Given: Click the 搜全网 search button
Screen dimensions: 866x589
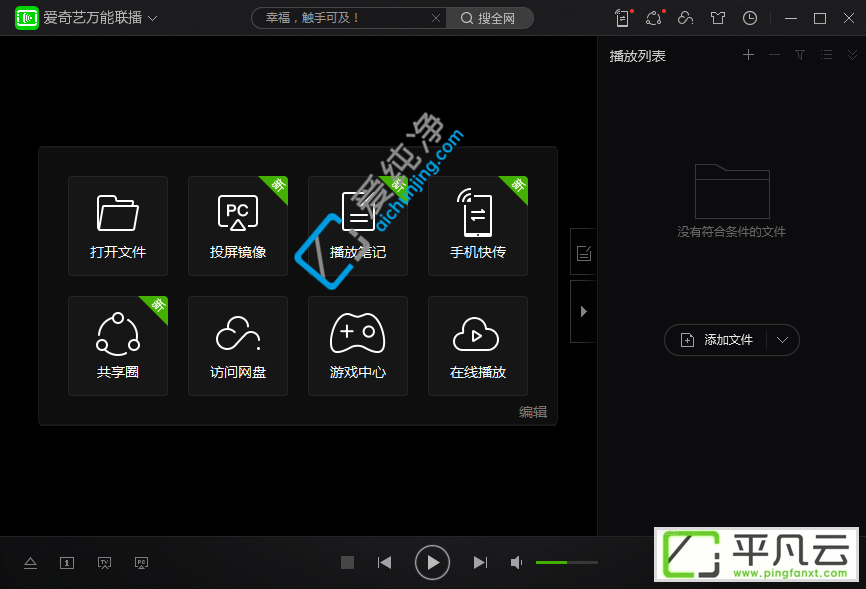Looking at the screenshot, I should pyautogui.click(x=489, y=18).
